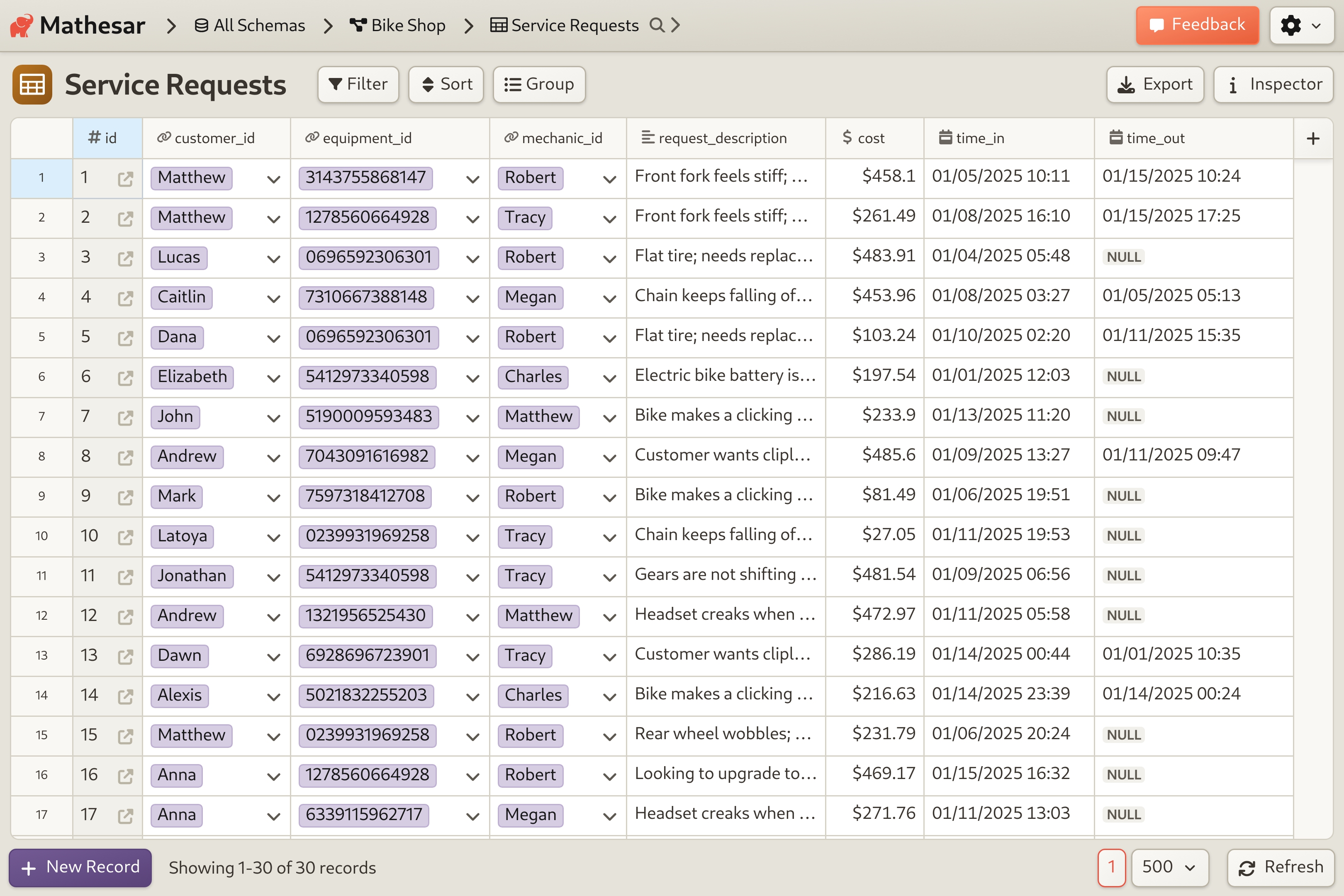Open the search magnifier in breadcrumb
1344x896 pixels.
pos(657,25)
